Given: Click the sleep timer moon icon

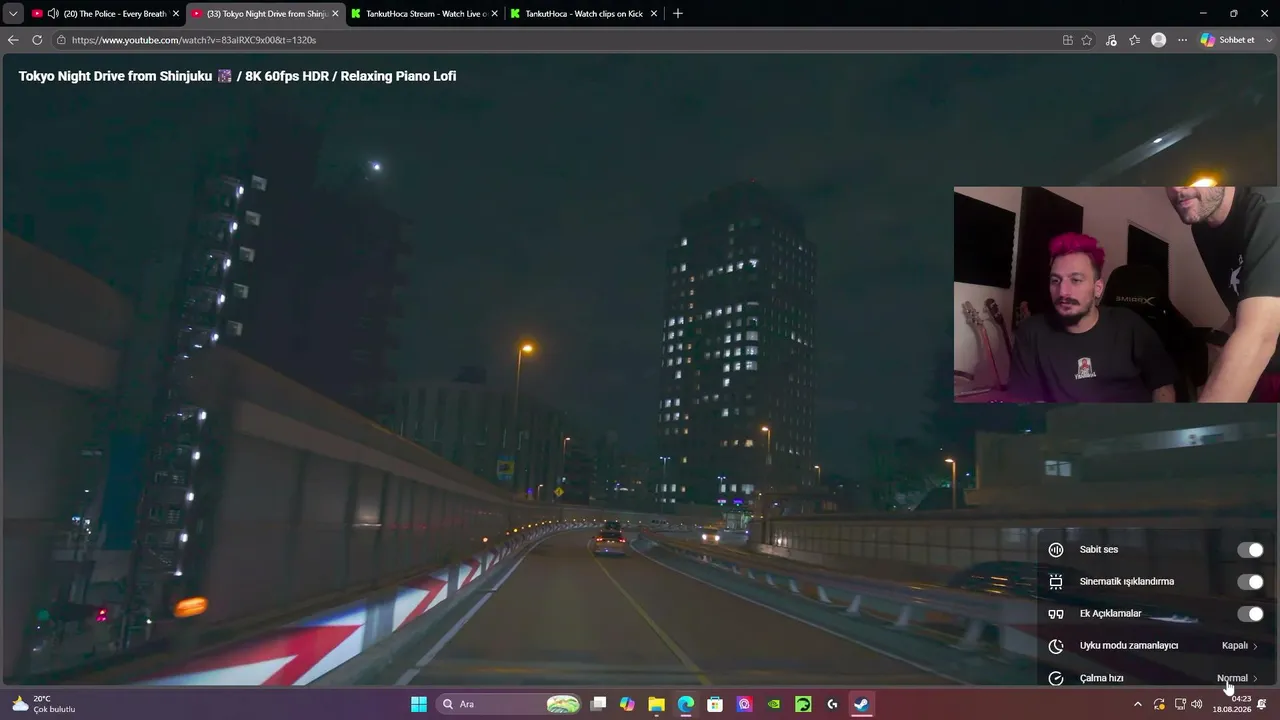Looking at the screenshot, I should point(1056,646).
